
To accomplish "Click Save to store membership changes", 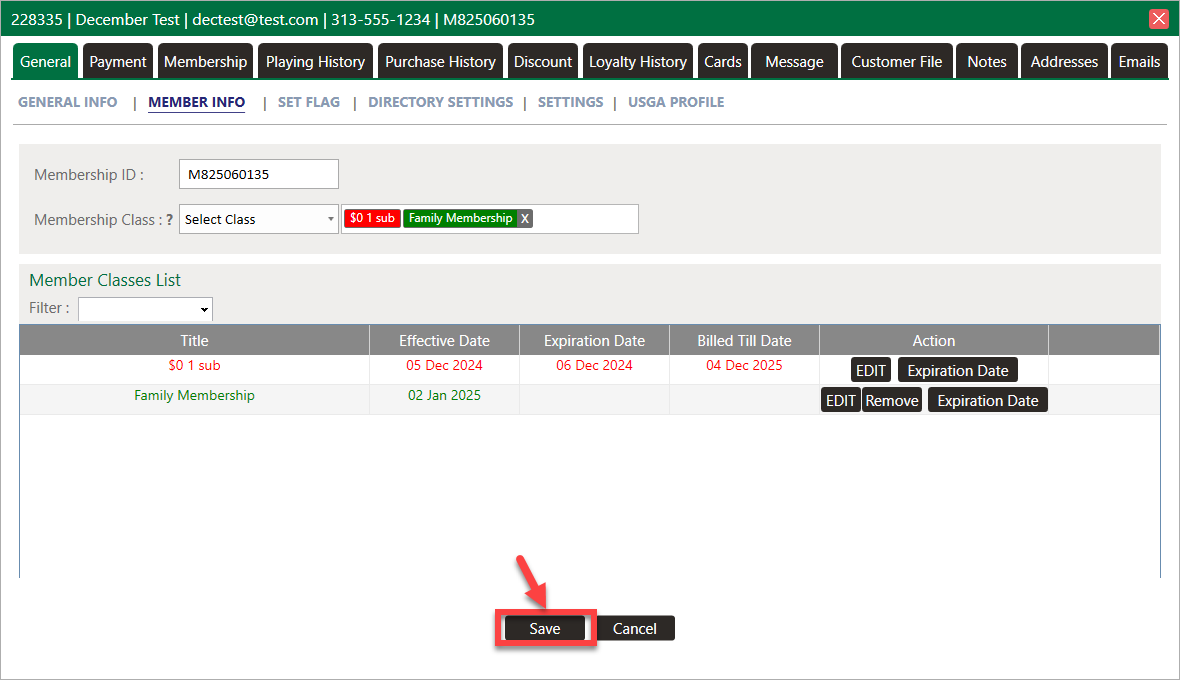I will (545, 629).
